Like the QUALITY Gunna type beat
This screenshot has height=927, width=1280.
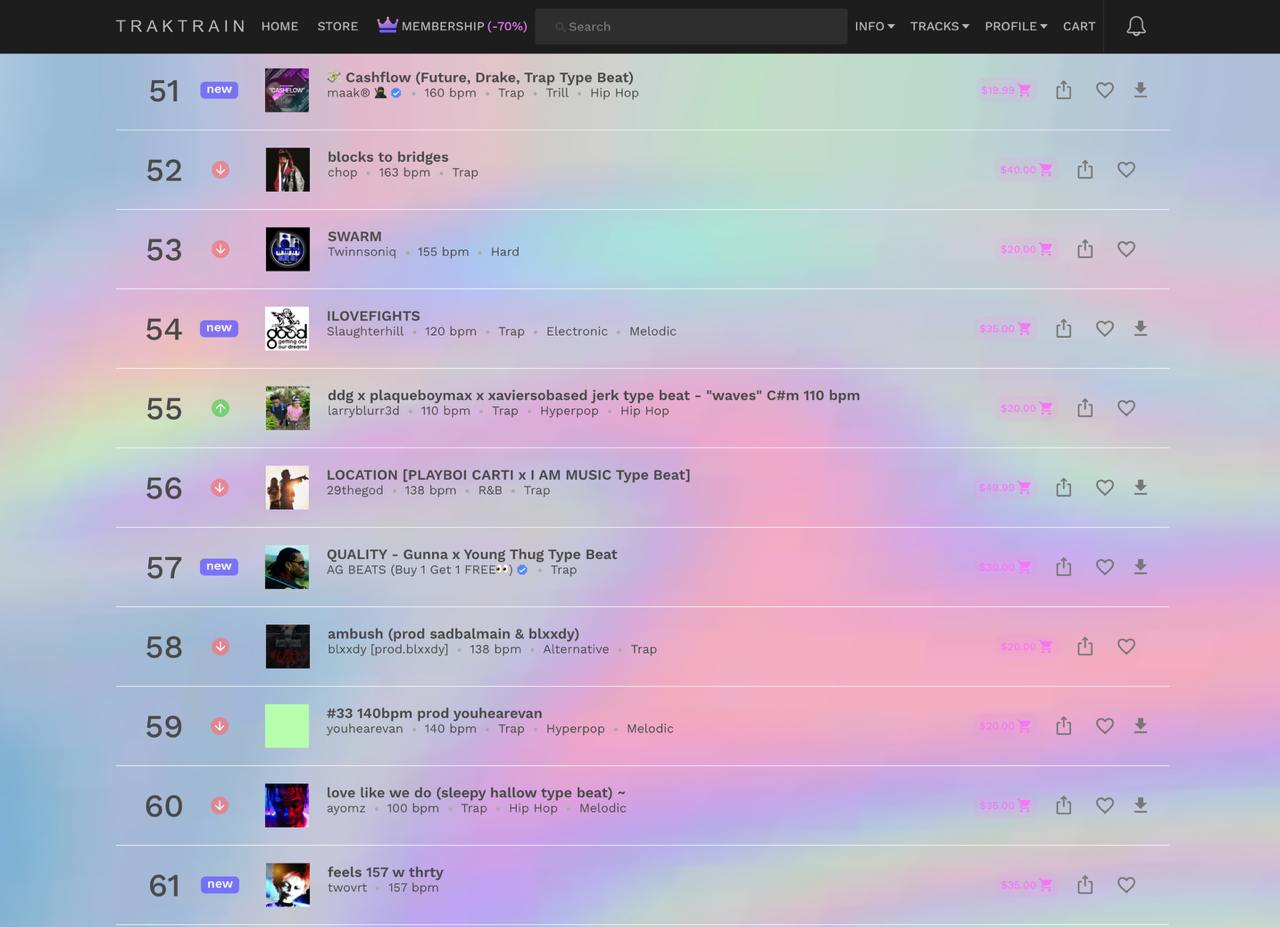coord(1105,567)
